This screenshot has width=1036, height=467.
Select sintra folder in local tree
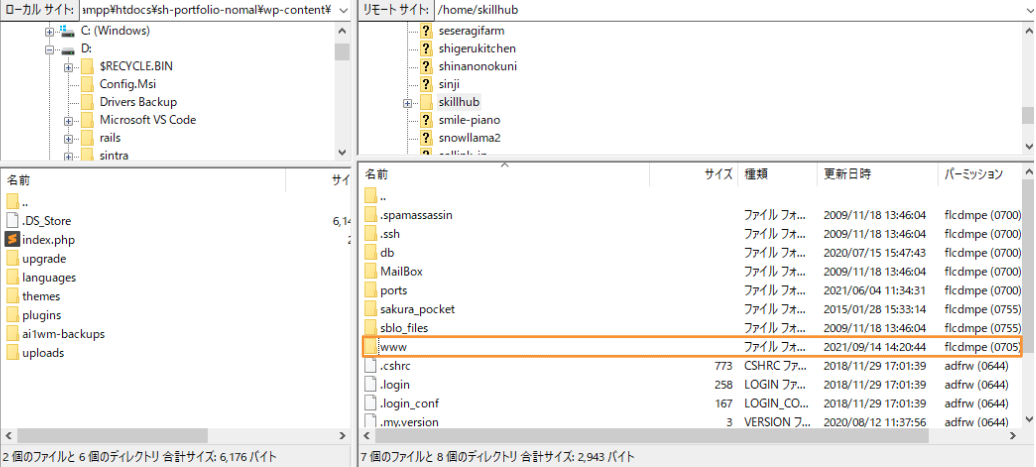[x=114, y=156]
